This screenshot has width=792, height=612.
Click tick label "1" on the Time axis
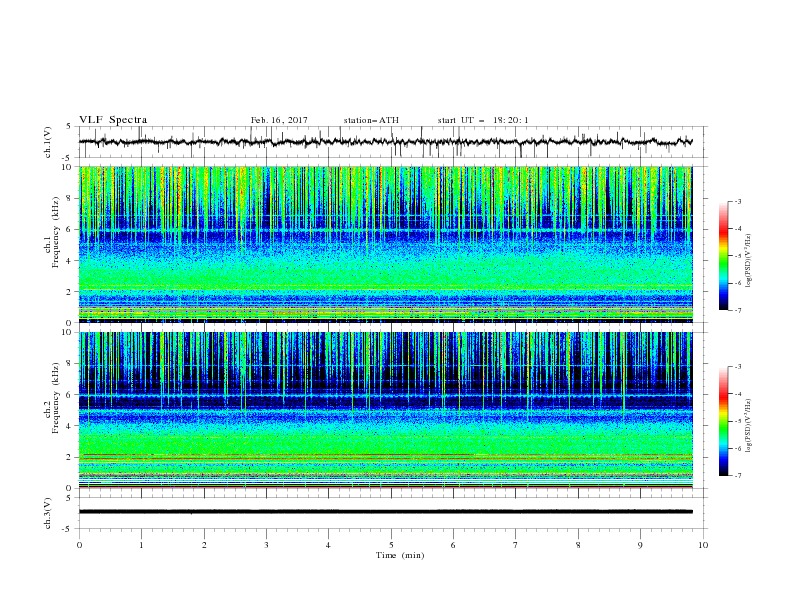pos(141,545)
